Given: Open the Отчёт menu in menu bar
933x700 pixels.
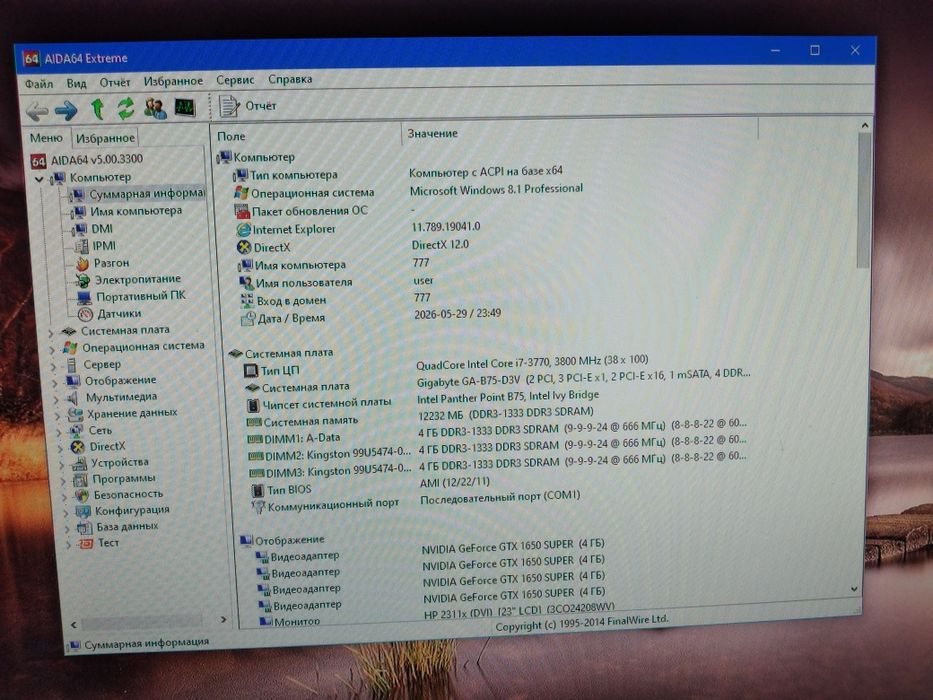Looking at the screenshot, I should 114,82.
